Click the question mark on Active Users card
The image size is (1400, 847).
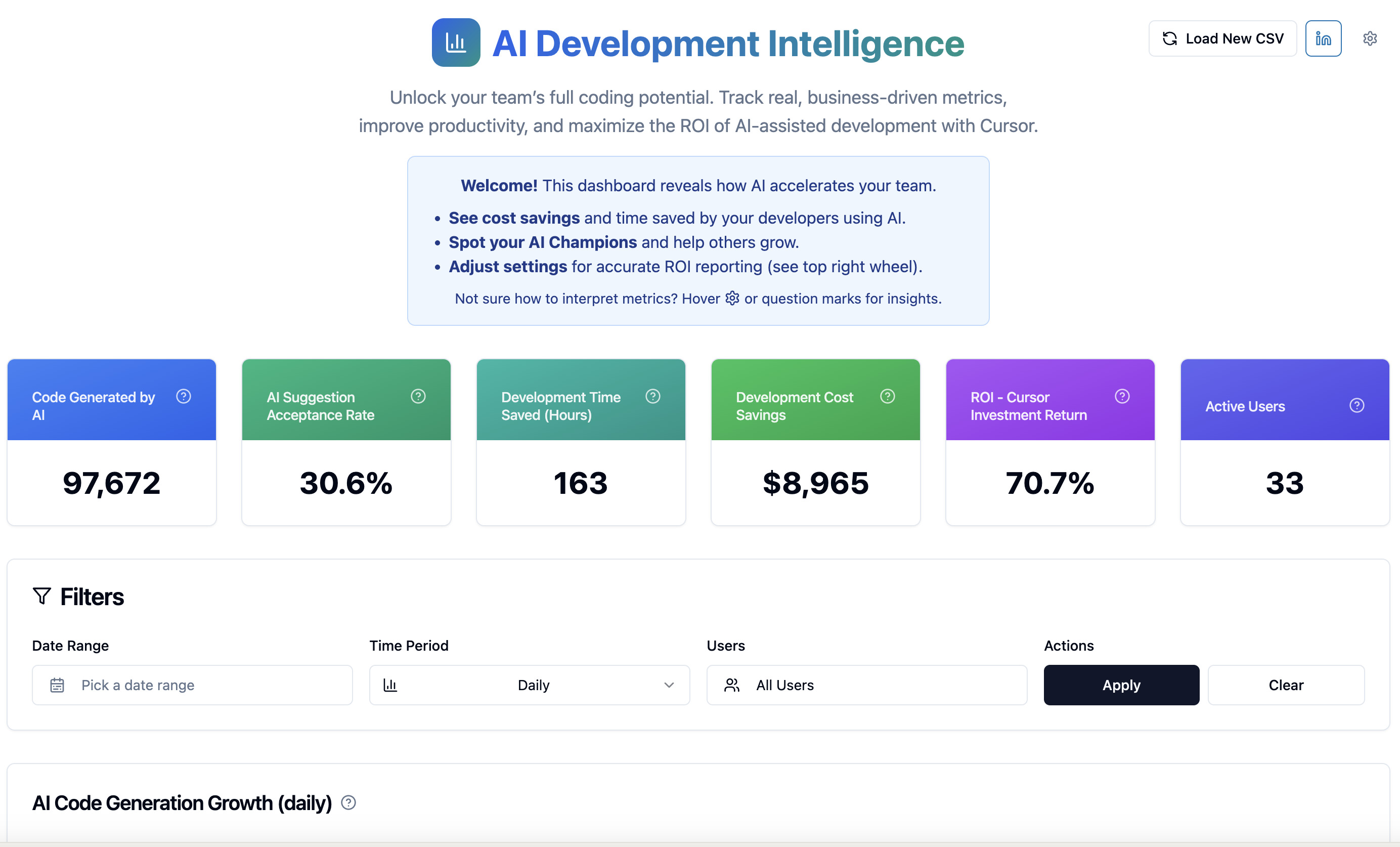[1357, 405]
